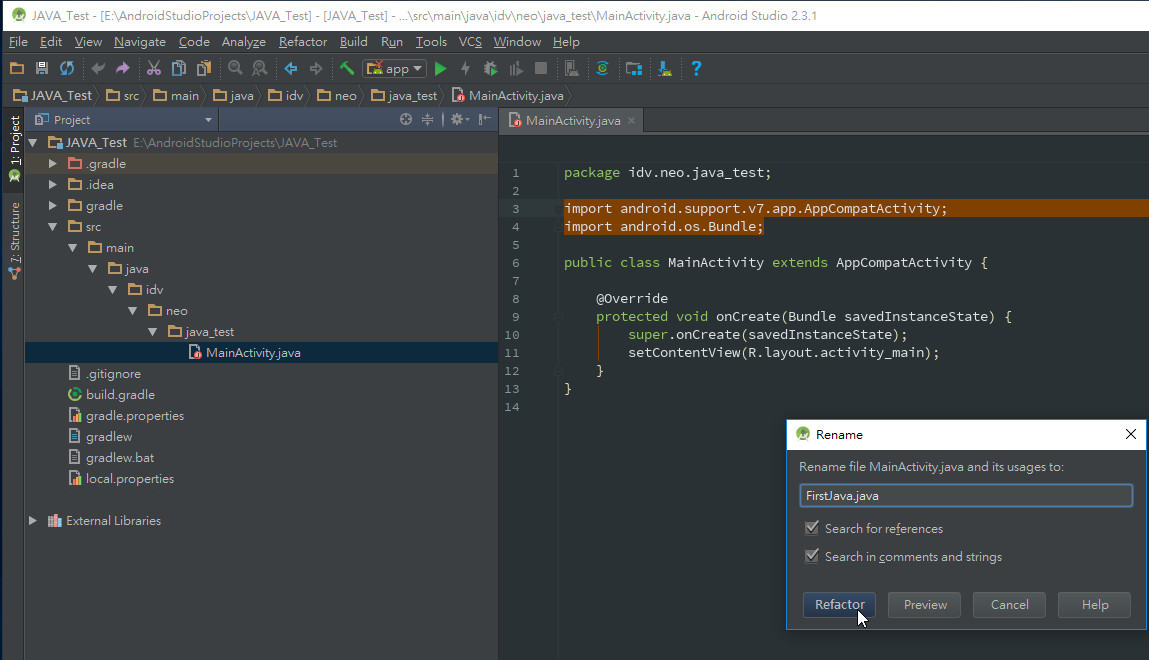Image resolution: width=1149 pixels, height=660 pixels.
Task: Click the AVD Manager toolbar icon
Action: click(x=572, y=69)
